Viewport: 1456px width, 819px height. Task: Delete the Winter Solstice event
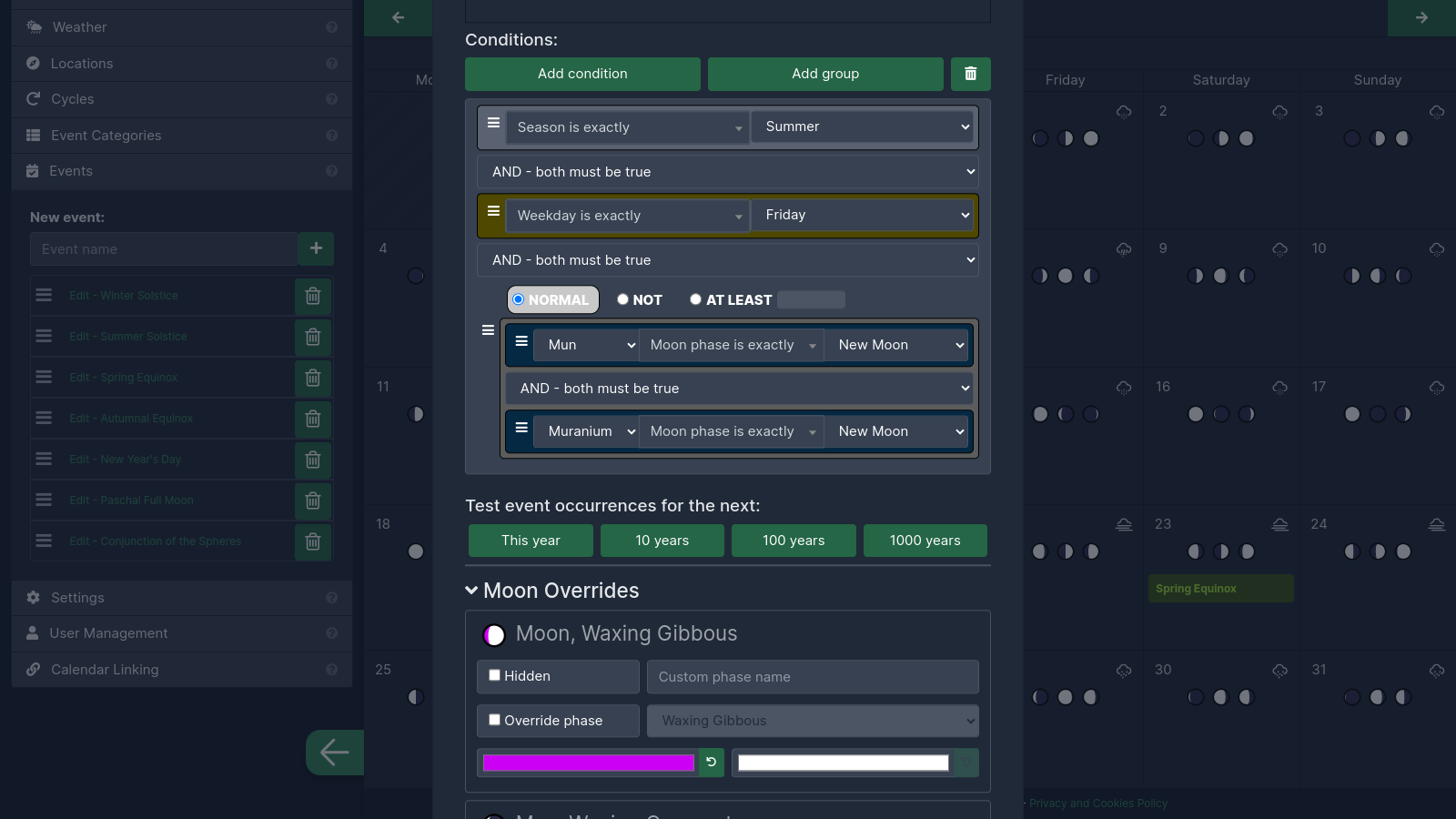(312, 296)
